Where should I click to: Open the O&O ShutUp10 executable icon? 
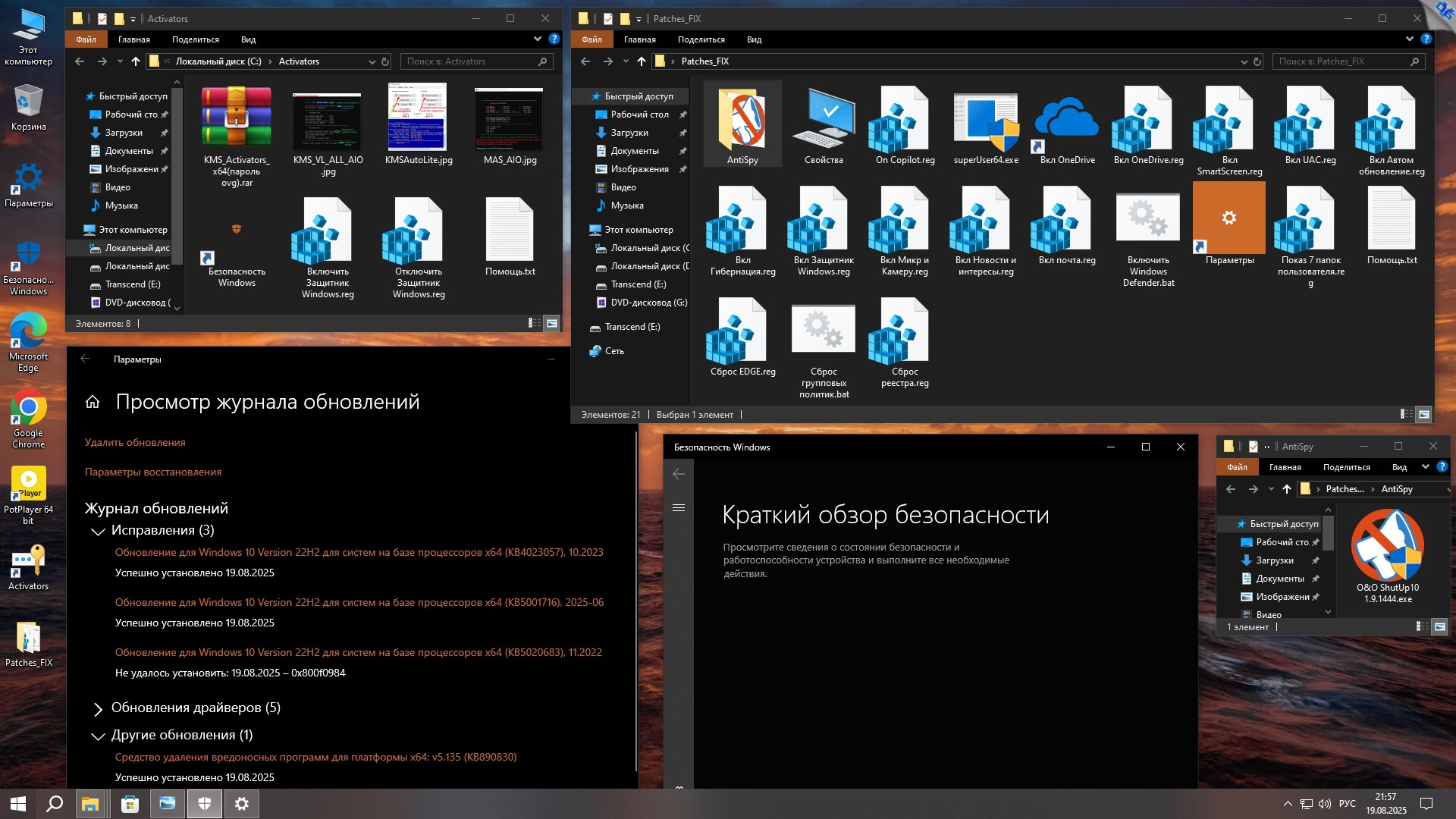click(x=1387, y=545)
